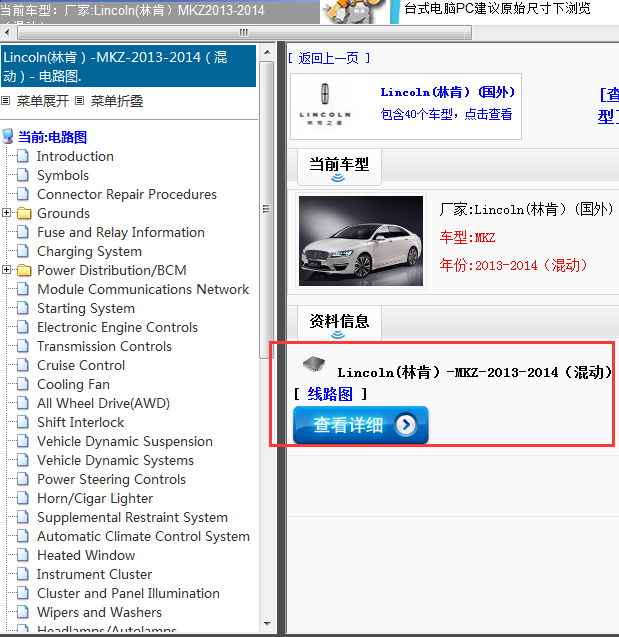The height and width of the screenshot is (637, 619).
Task: Click the page icon beside Horn/Cigar Lighter
Action: [23, 498]
